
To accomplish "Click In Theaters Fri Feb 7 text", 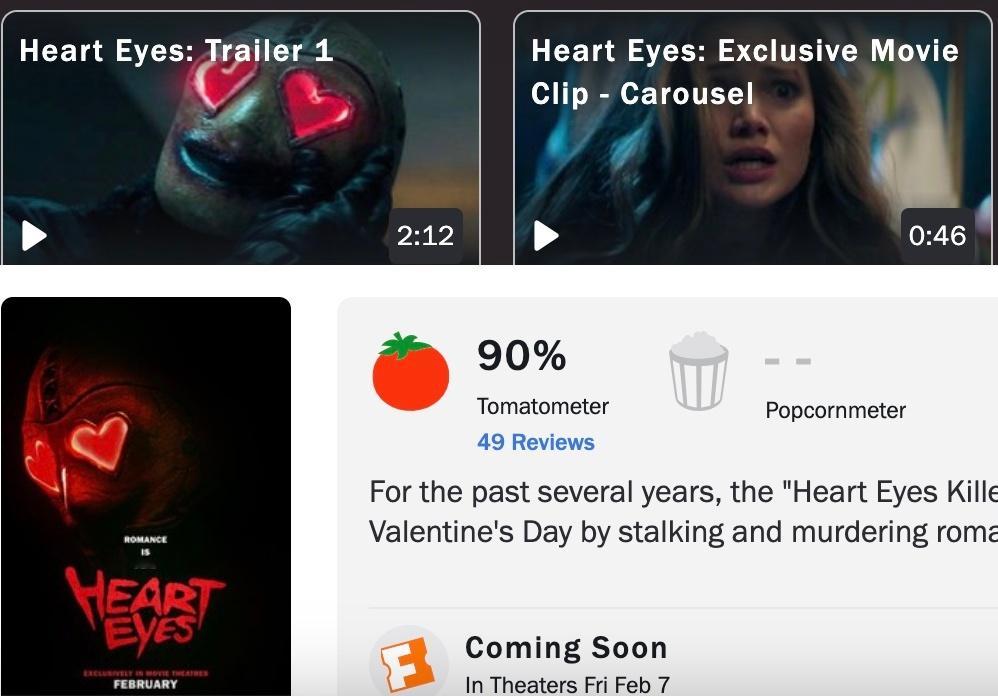I will 567,685.
